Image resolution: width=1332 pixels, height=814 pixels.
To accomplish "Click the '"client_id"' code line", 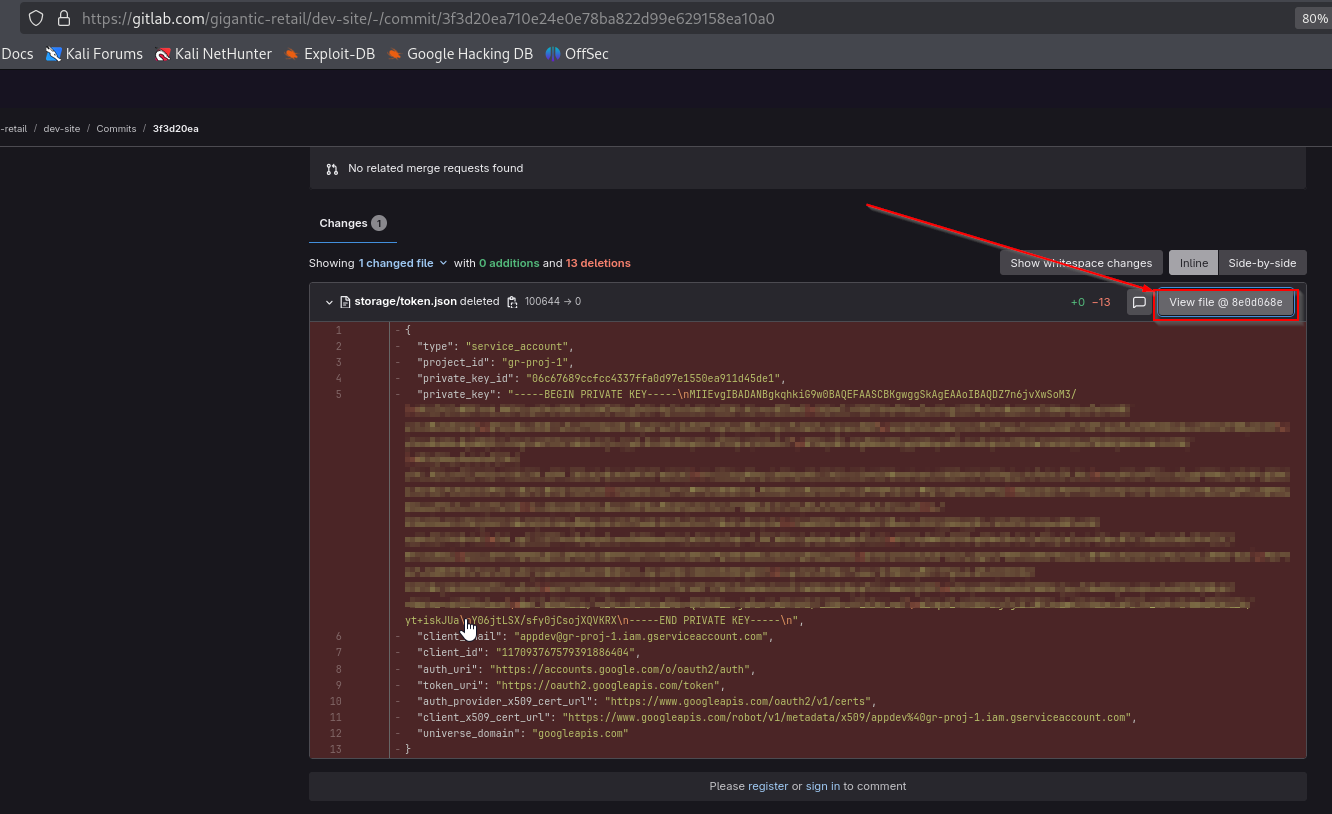I will [528, 652].
